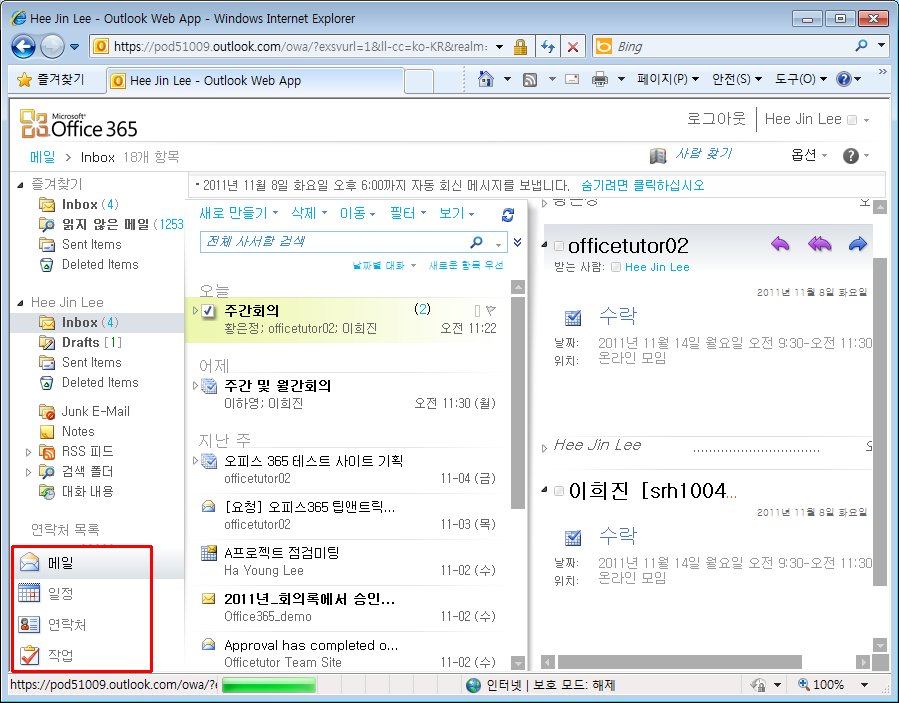Click the 사람 찾기 field
This screenshot has height=703, width=899.
703,154
